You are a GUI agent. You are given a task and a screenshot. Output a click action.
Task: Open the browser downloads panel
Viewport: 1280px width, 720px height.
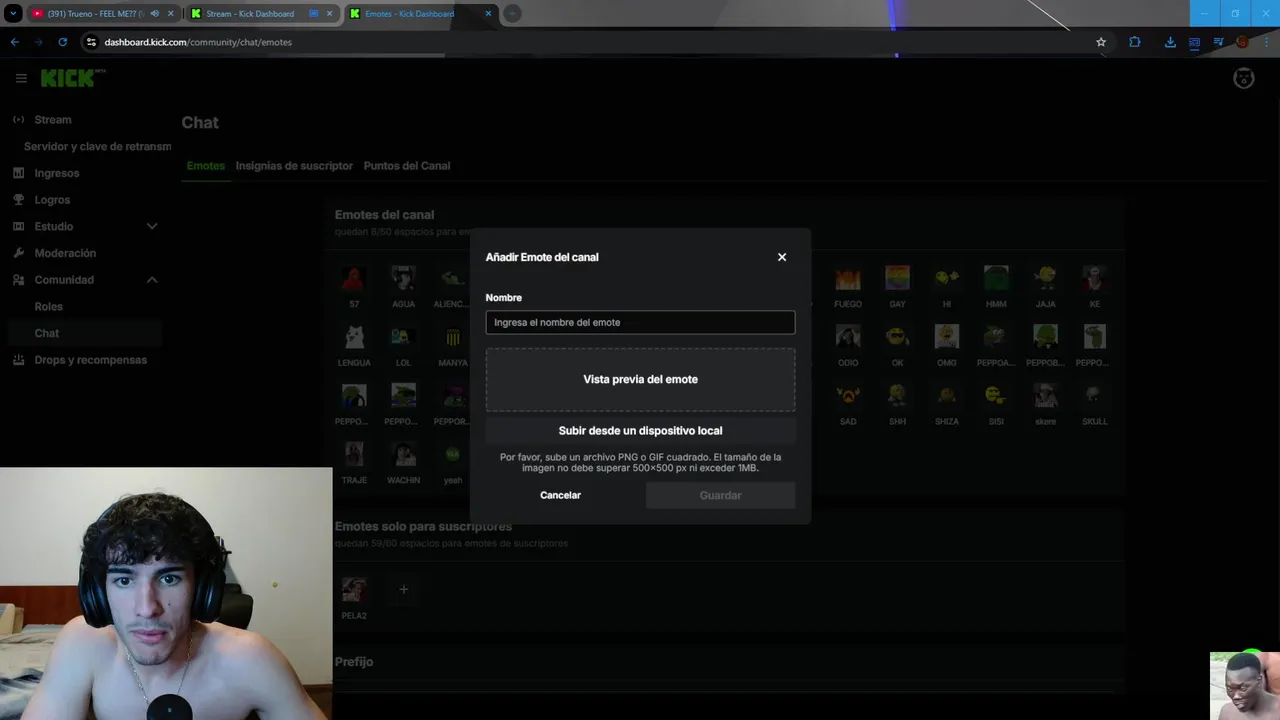tap(1170, 42)
